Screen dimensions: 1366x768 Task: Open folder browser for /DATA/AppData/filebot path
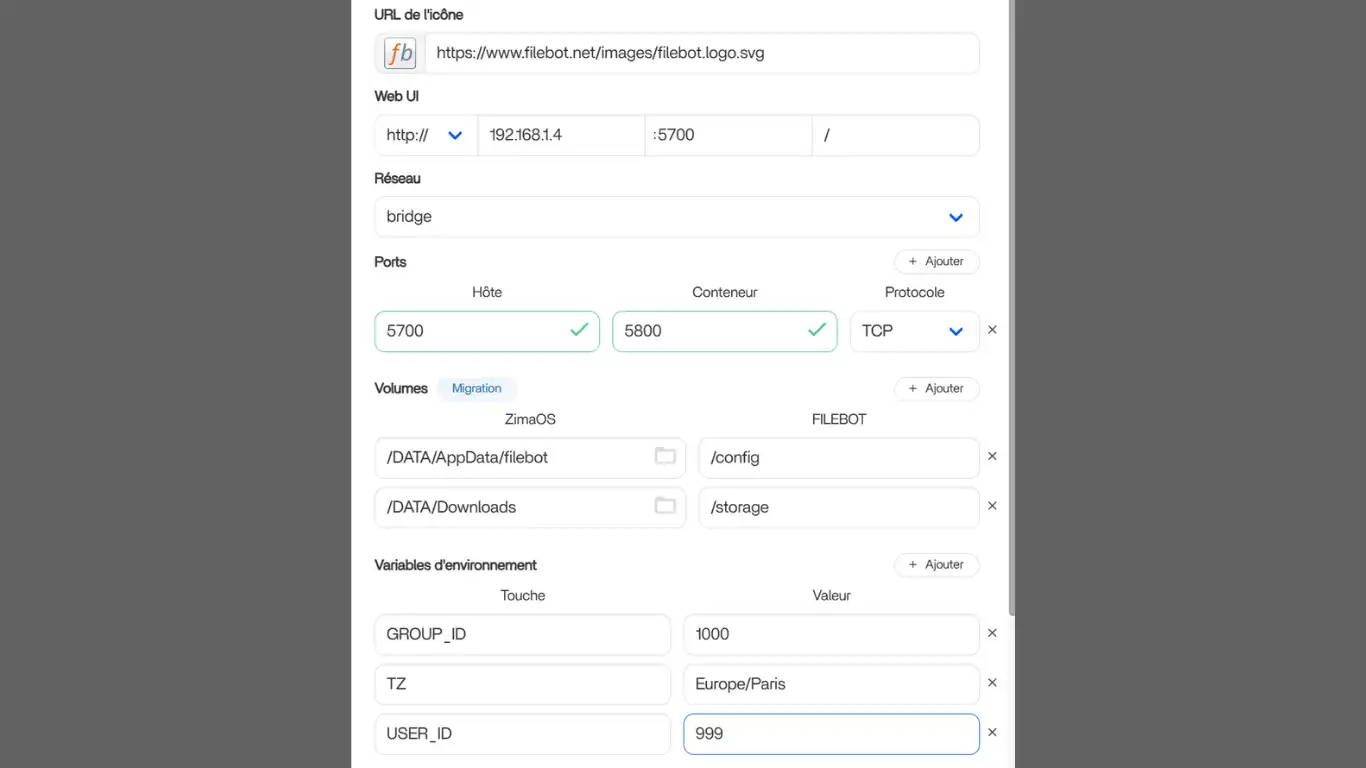pyautogui.click(x=665, y=457)
